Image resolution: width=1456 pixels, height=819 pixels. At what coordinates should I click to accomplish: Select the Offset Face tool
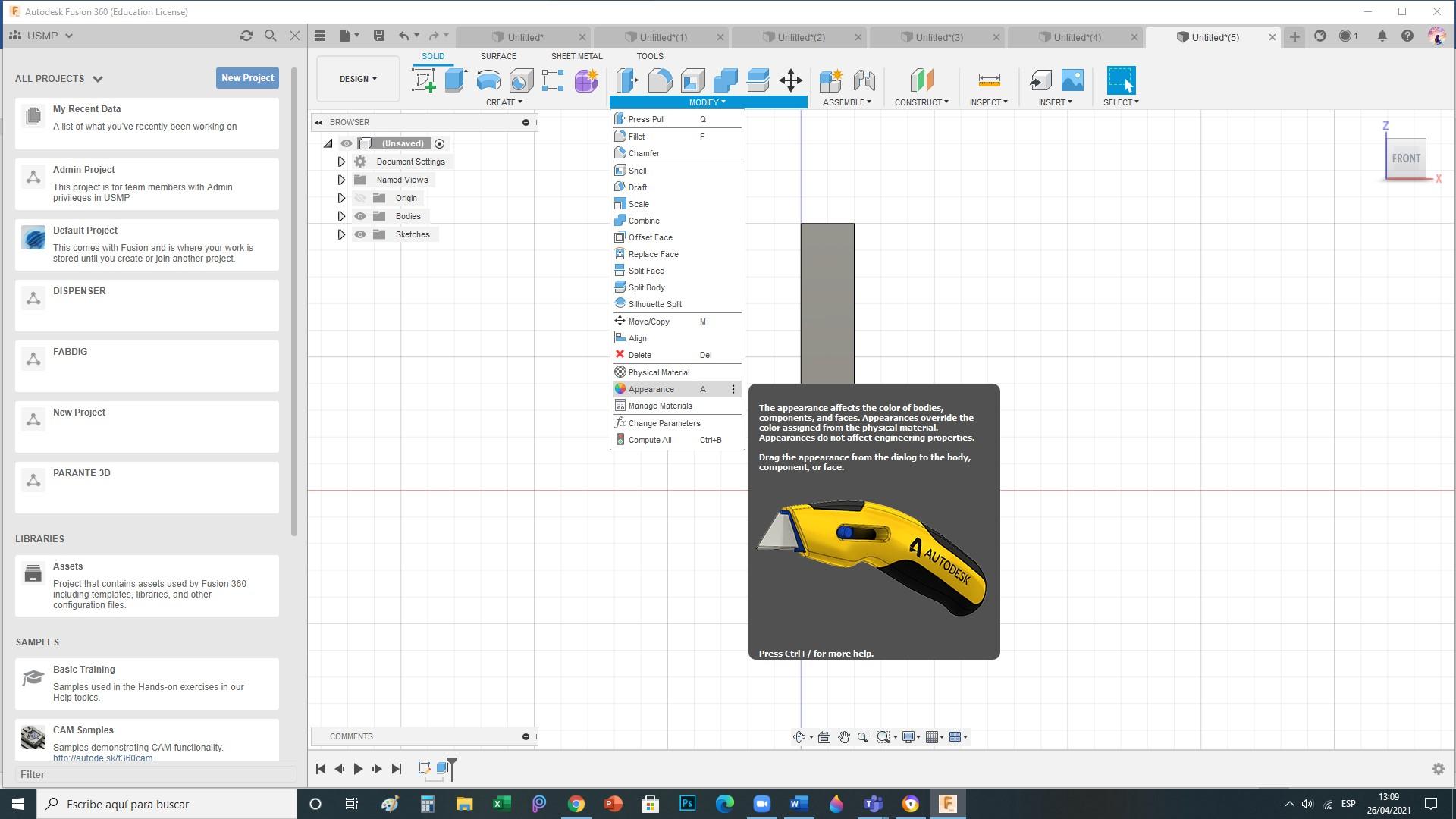[650, 237]
